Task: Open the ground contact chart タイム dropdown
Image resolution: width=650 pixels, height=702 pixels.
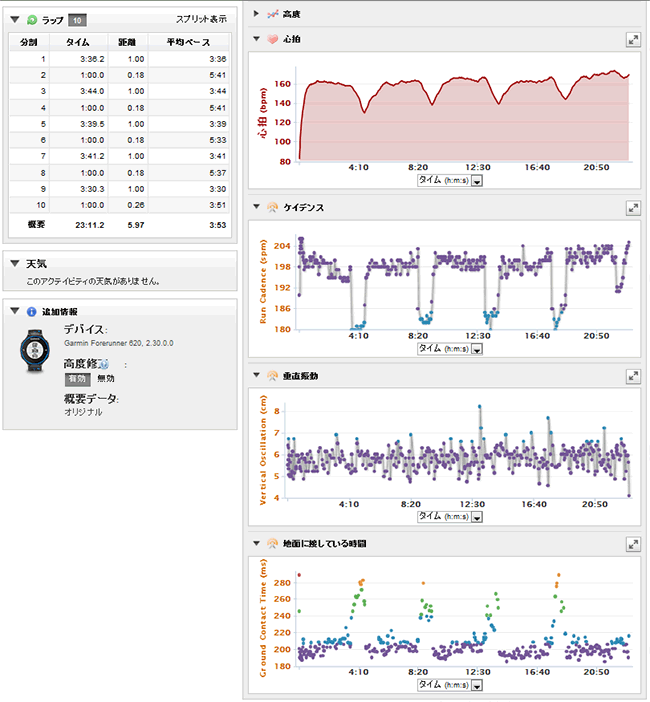Action: tap(476, 686)
